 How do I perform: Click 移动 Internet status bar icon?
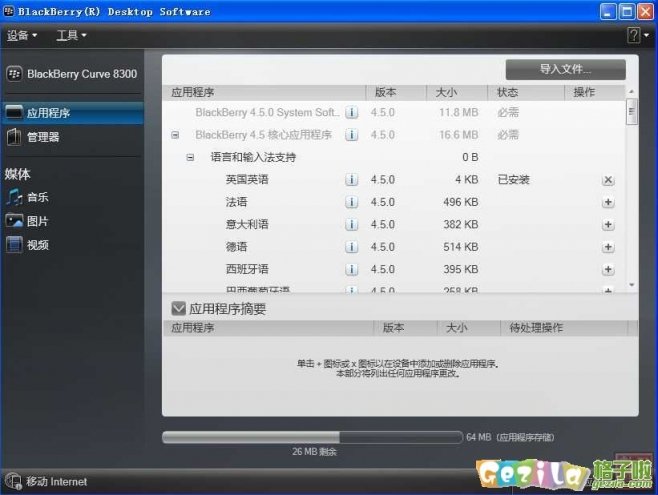point(13,481)
